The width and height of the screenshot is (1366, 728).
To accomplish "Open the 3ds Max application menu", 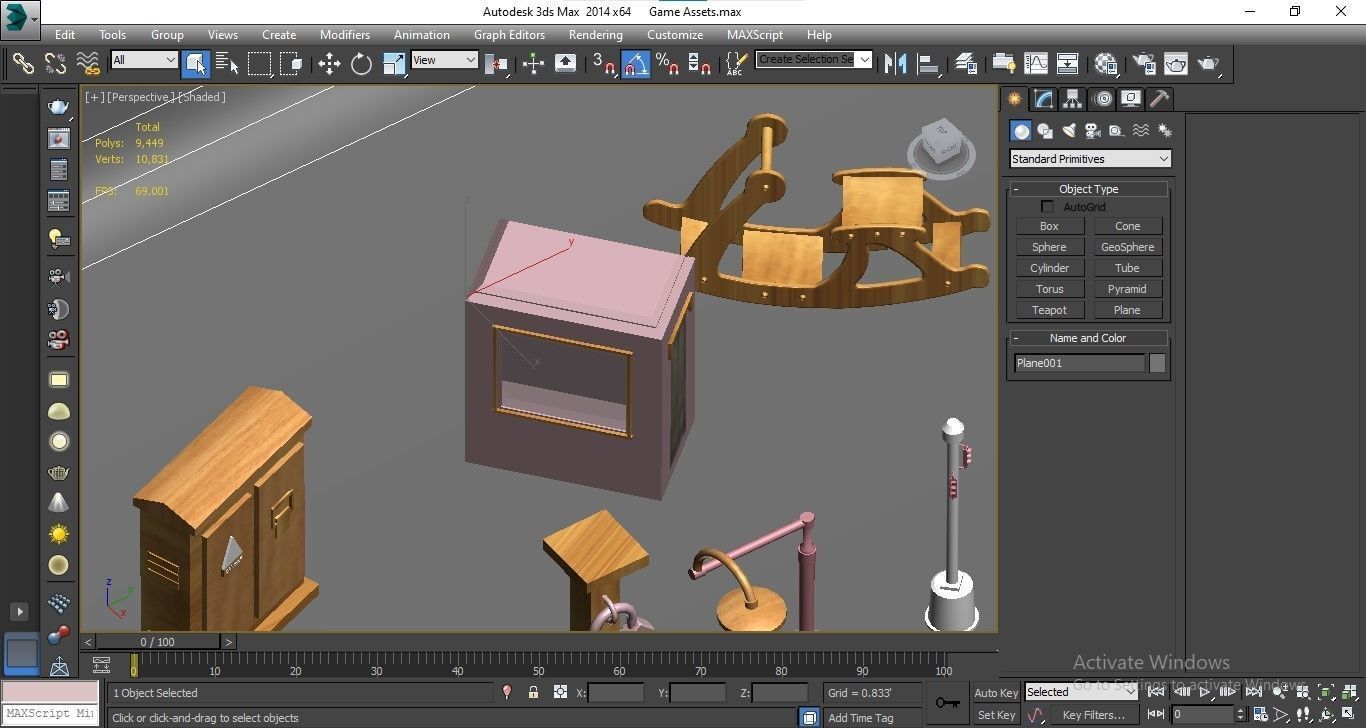I will coord(19,18).
